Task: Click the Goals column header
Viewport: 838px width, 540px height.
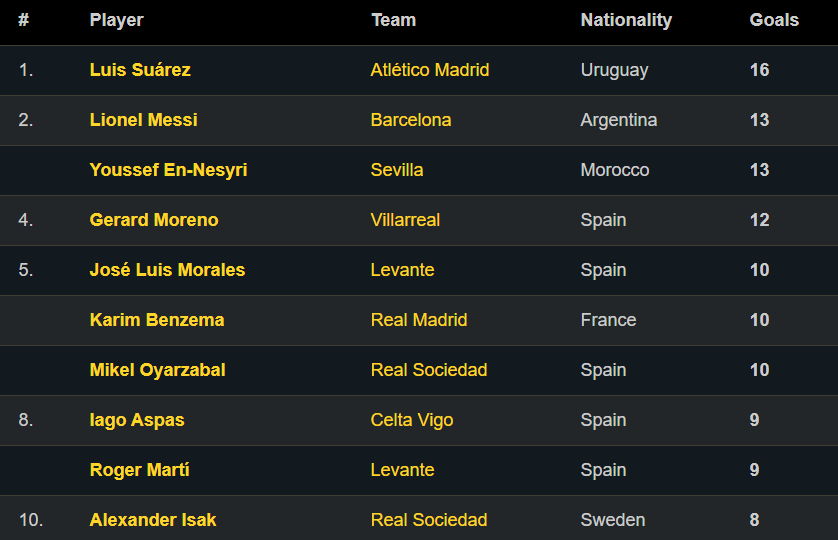Action: click(774, 20)
